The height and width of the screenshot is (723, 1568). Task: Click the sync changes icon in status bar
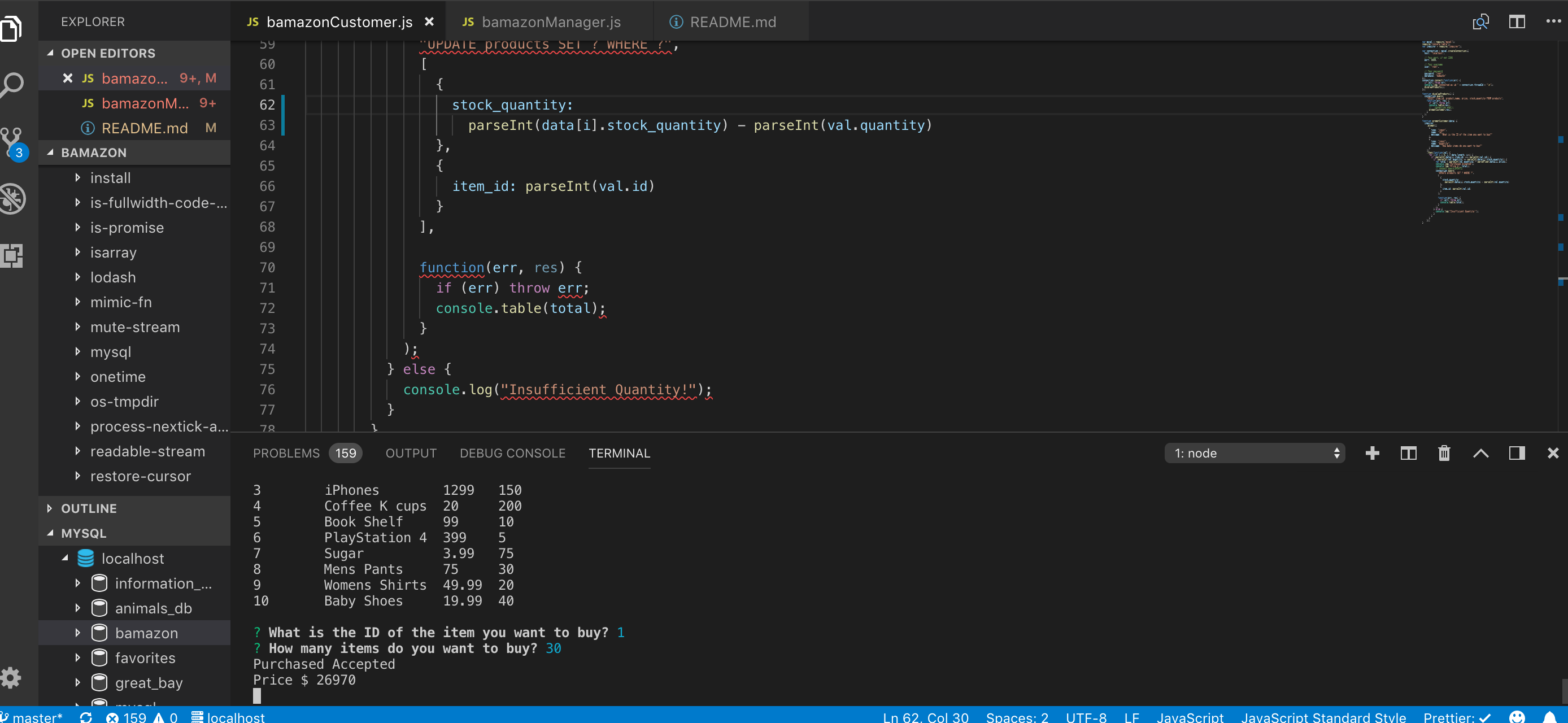point(86,717)
